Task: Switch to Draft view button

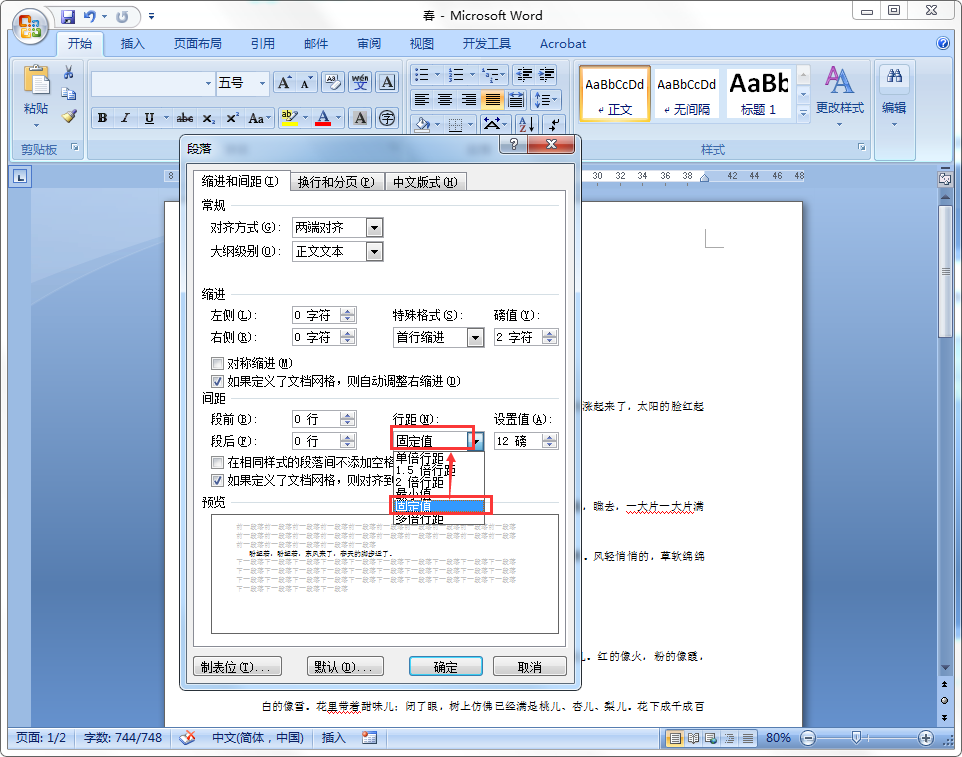Action: (748, 738)
